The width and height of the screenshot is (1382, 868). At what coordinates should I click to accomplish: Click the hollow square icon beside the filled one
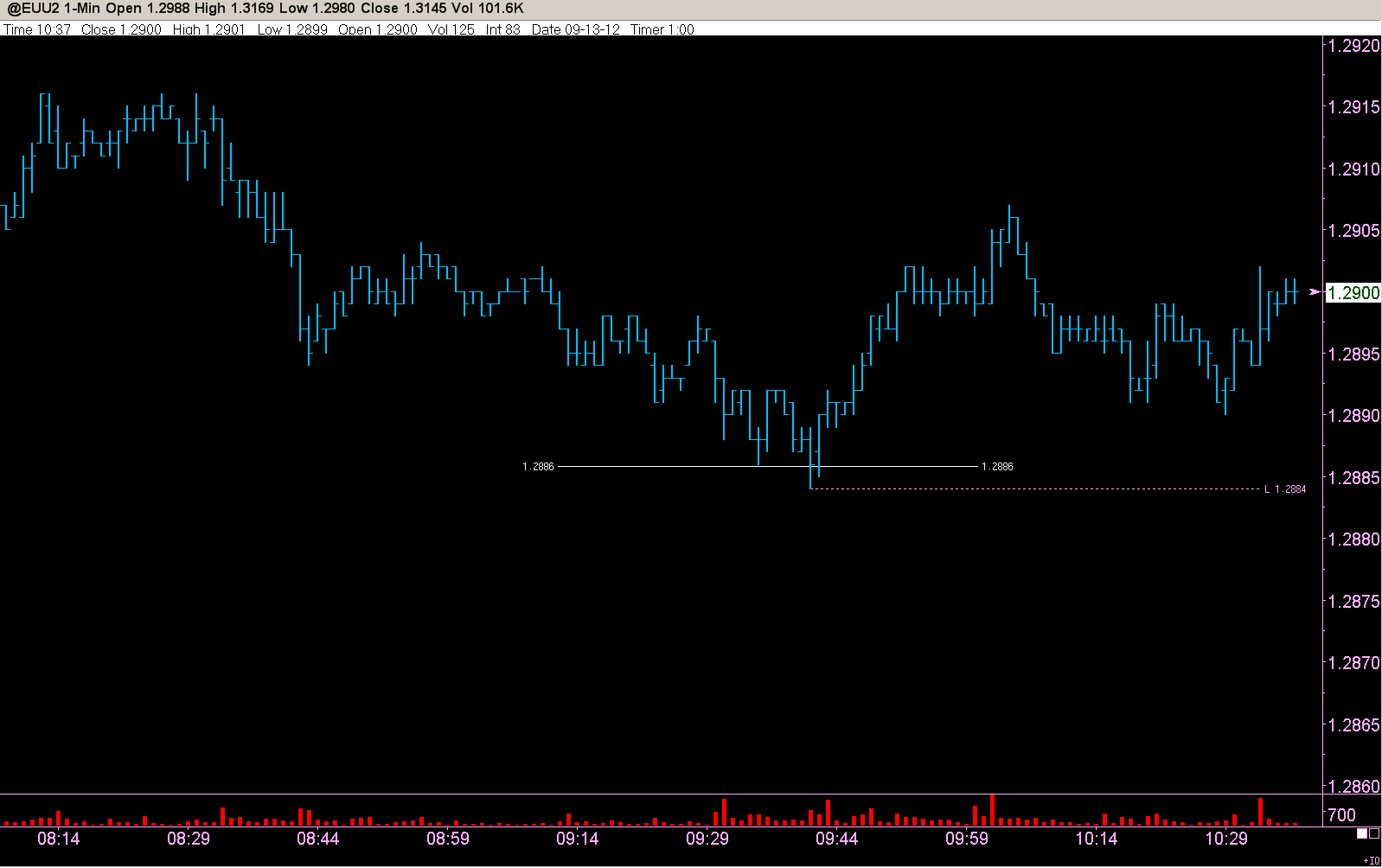point(1374,833)
